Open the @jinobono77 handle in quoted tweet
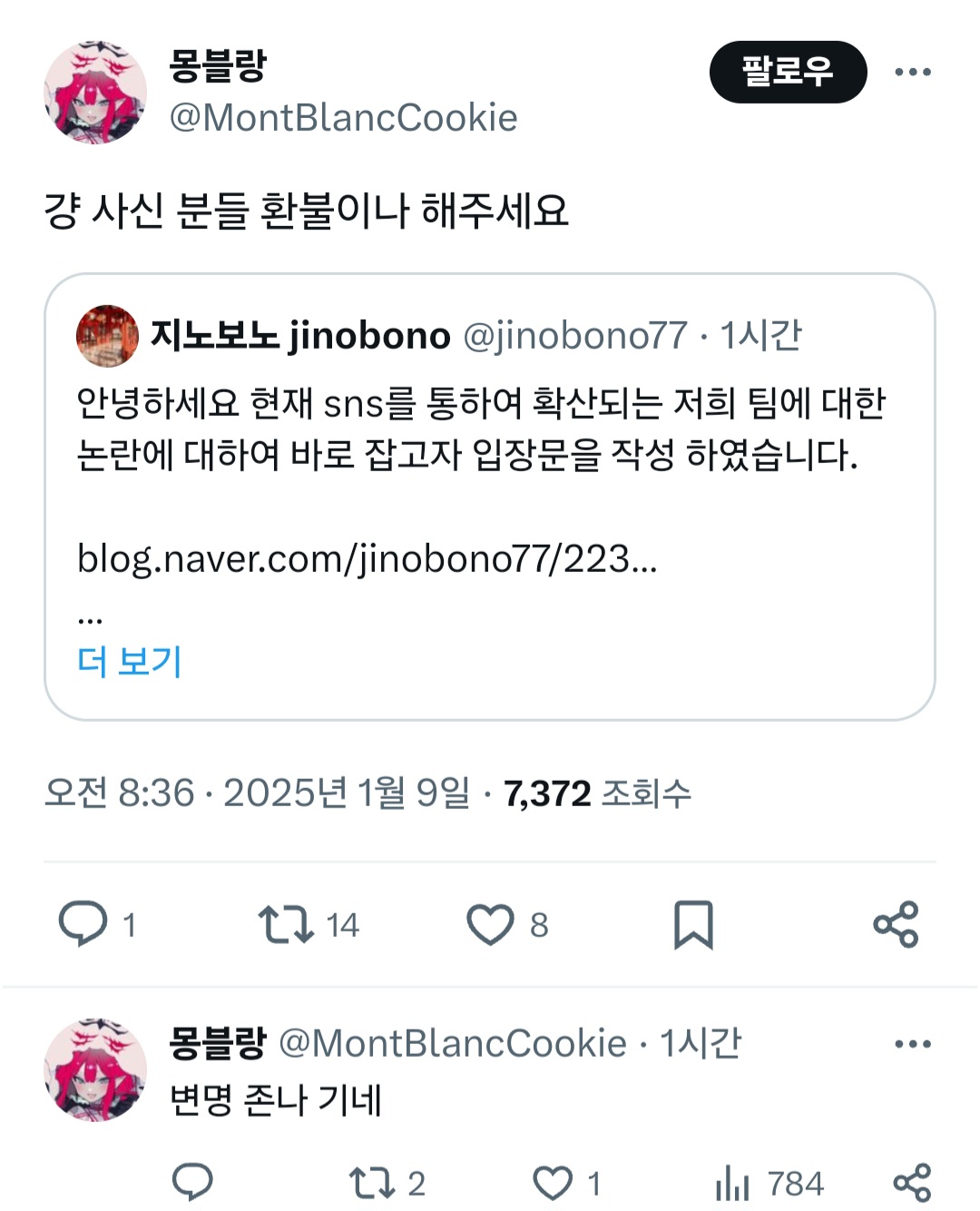This screenshot has width=980, height=1211. coord(575,336)
